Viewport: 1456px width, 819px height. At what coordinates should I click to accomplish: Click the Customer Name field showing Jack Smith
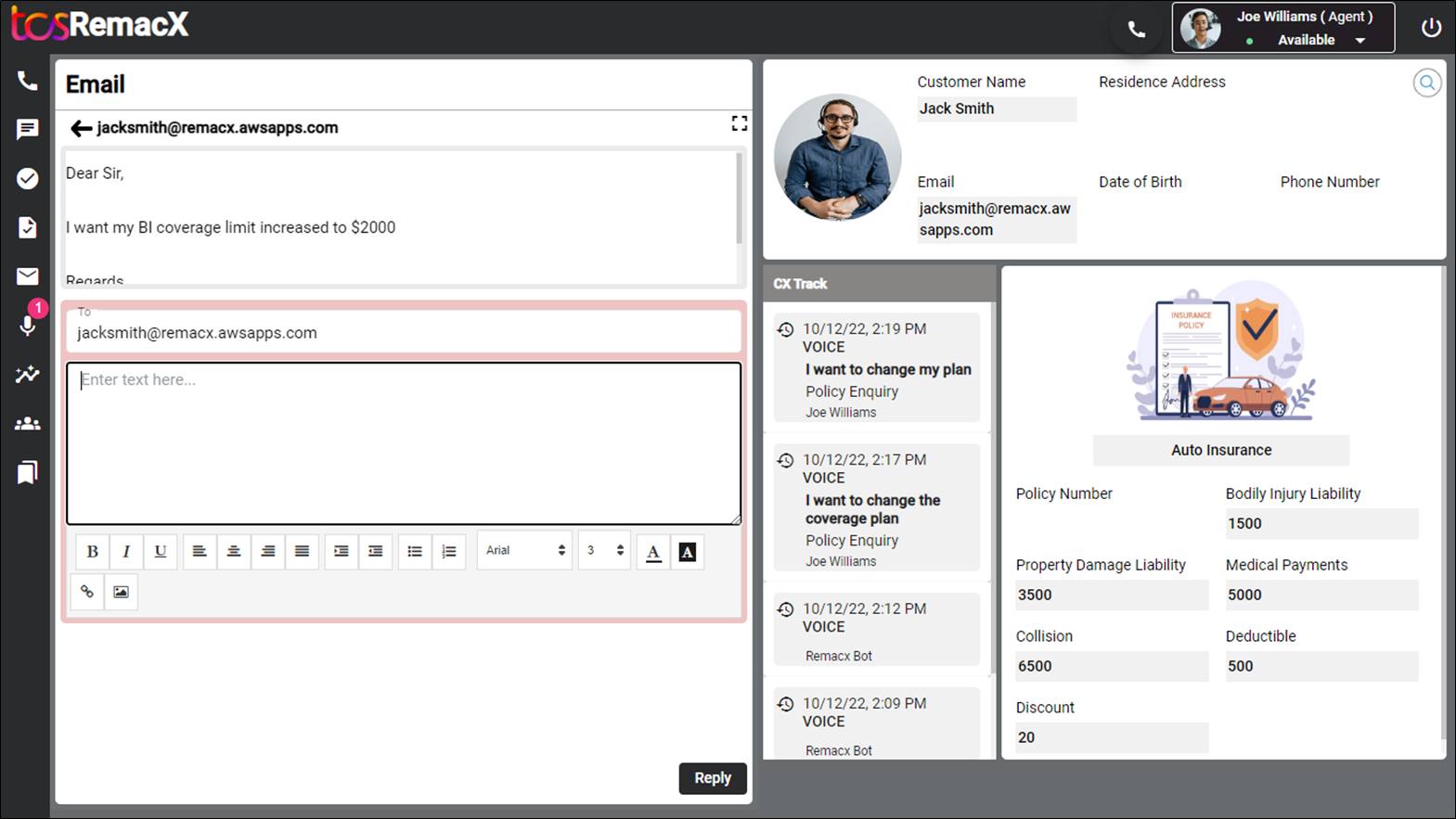pyautogui.click(x=997, y=109)
